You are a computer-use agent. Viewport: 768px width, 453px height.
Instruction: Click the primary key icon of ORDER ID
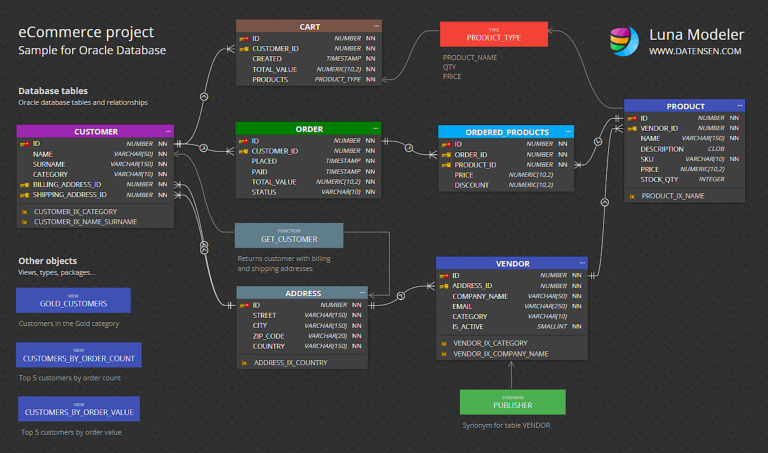point(243,141)
